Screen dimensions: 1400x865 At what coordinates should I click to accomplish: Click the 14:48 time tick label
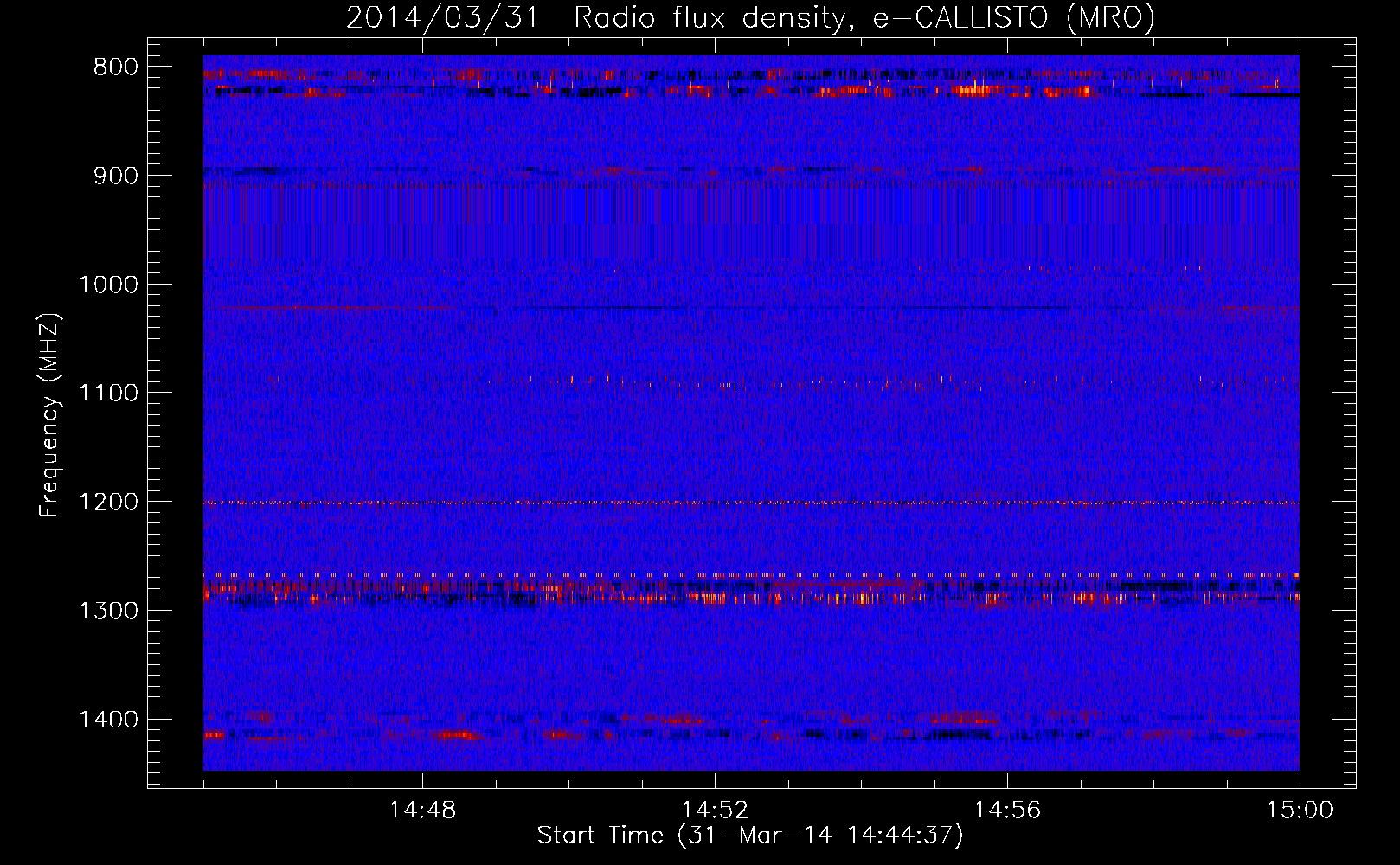(422, 811)
